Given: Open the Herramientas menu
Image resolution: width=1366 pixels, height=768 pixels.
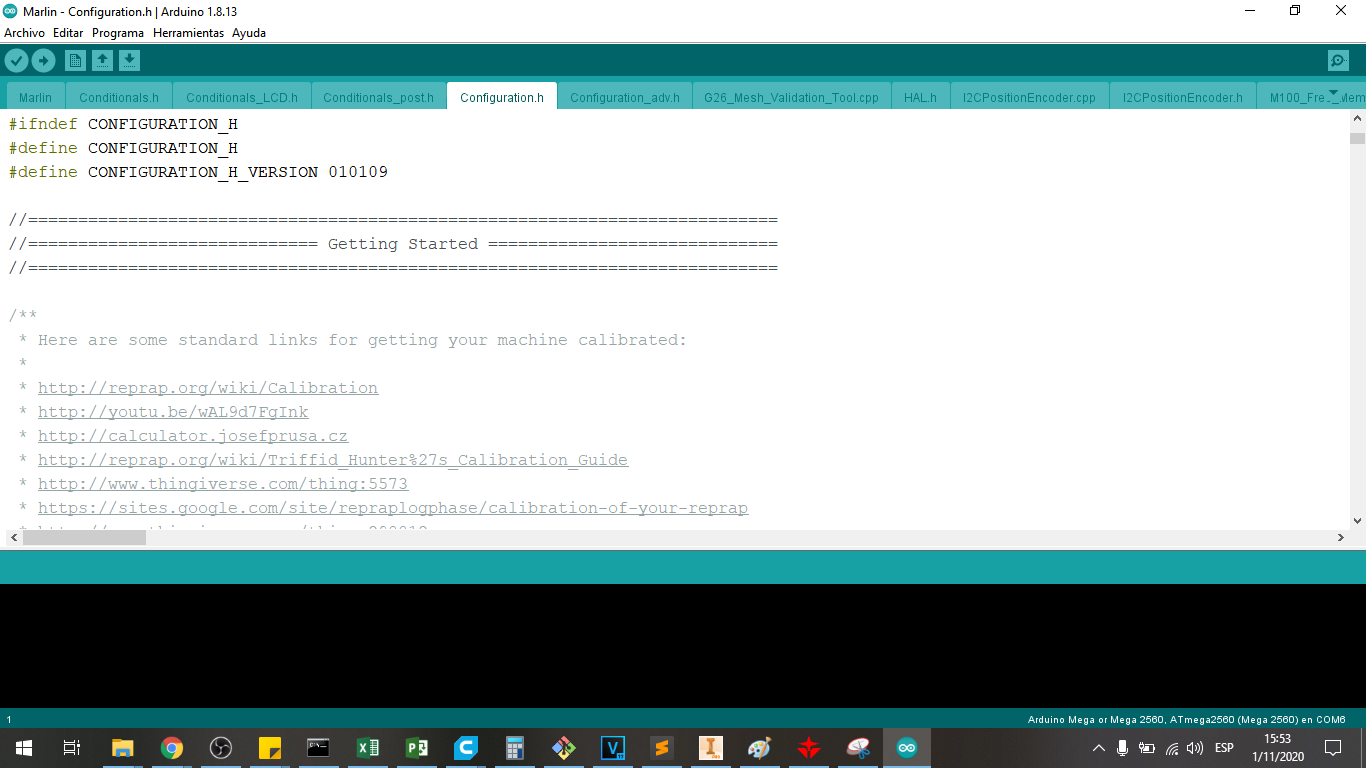Looking at the screenshot, I should pos(188,33).
